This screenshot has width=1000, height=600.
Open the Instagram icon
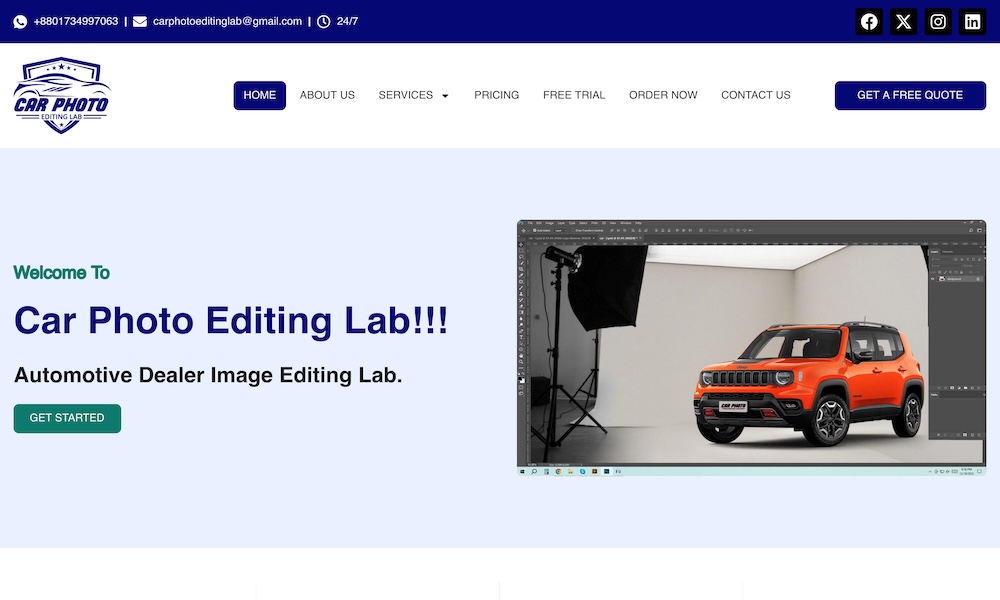938,21
